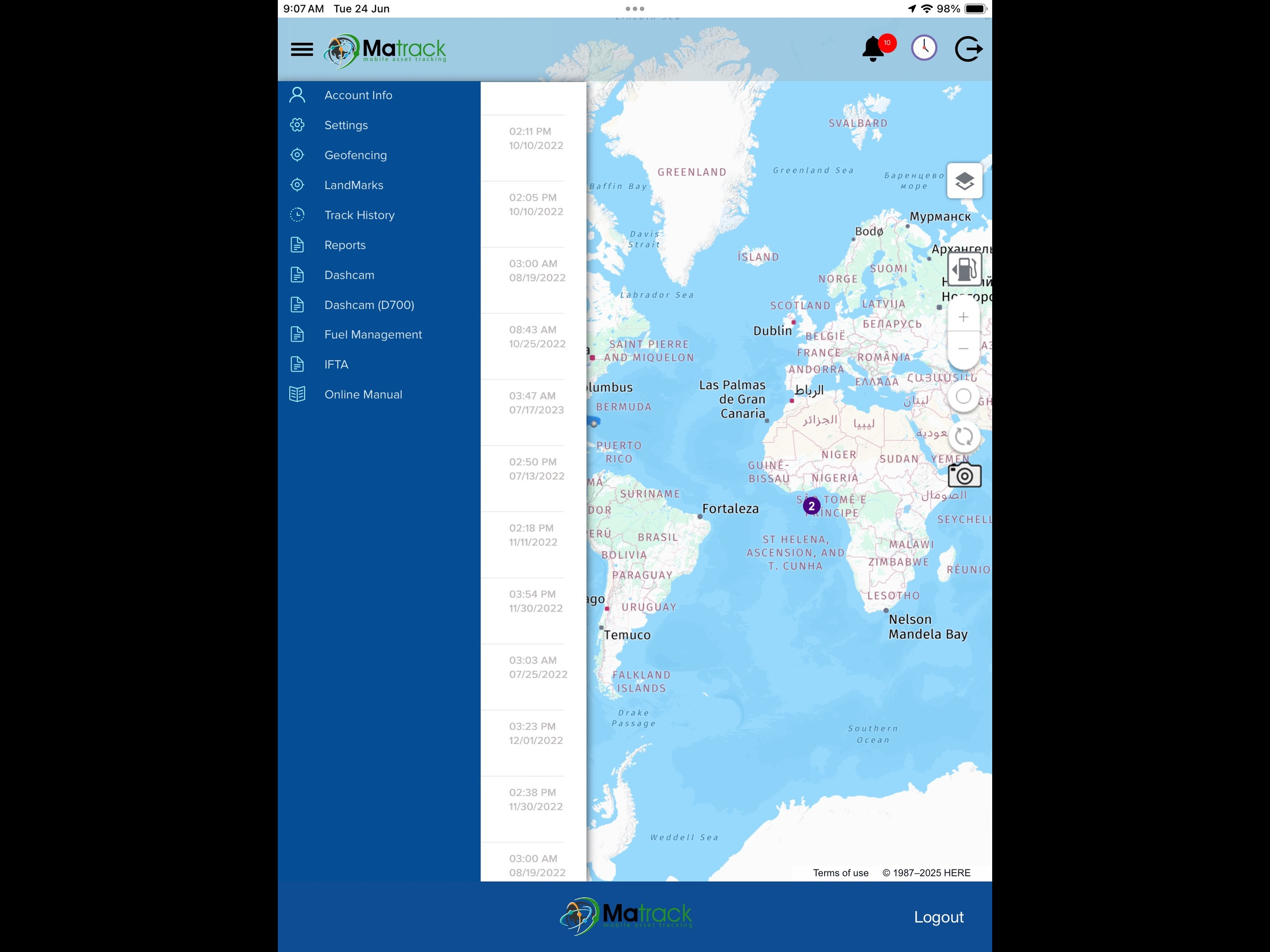Click the purple cluster marker labeled 2
Image resolution: width=1270 pixels, height=952 pixels.
pyautogui.click(x=811, y=506)
